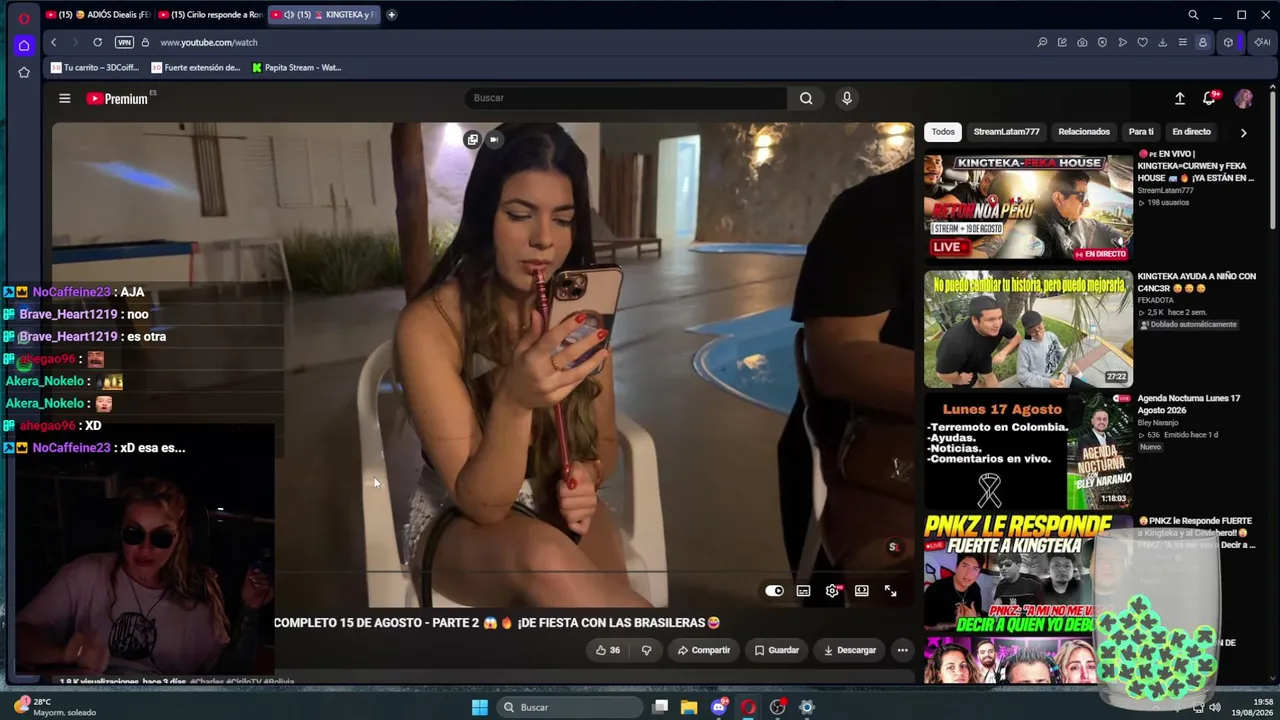The width and height of the screenshot is (1280, 720).
Task: Select the 'Para ti' filter chip
Action: pos(1141,132)
